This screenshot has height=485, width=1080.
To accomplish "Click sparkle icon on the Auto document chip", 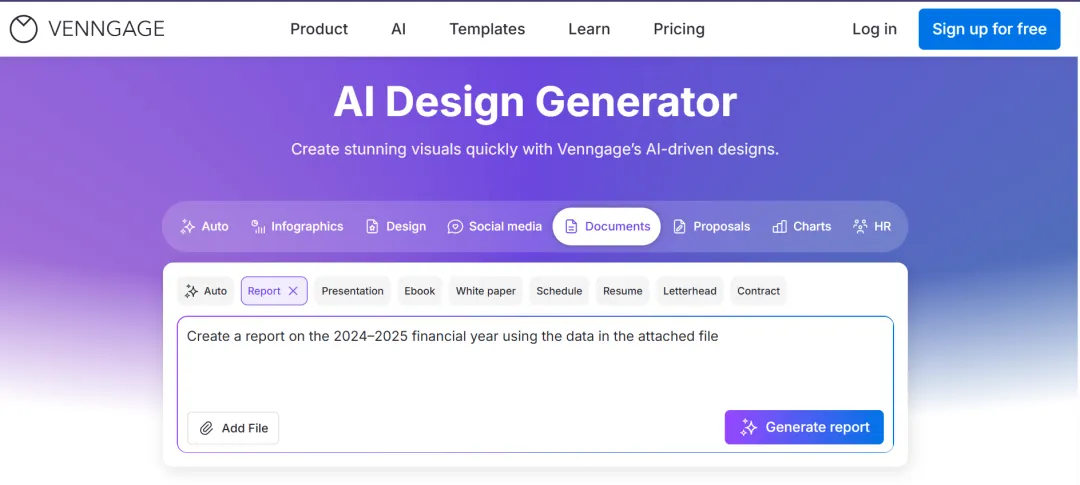I will click(191, 291).
